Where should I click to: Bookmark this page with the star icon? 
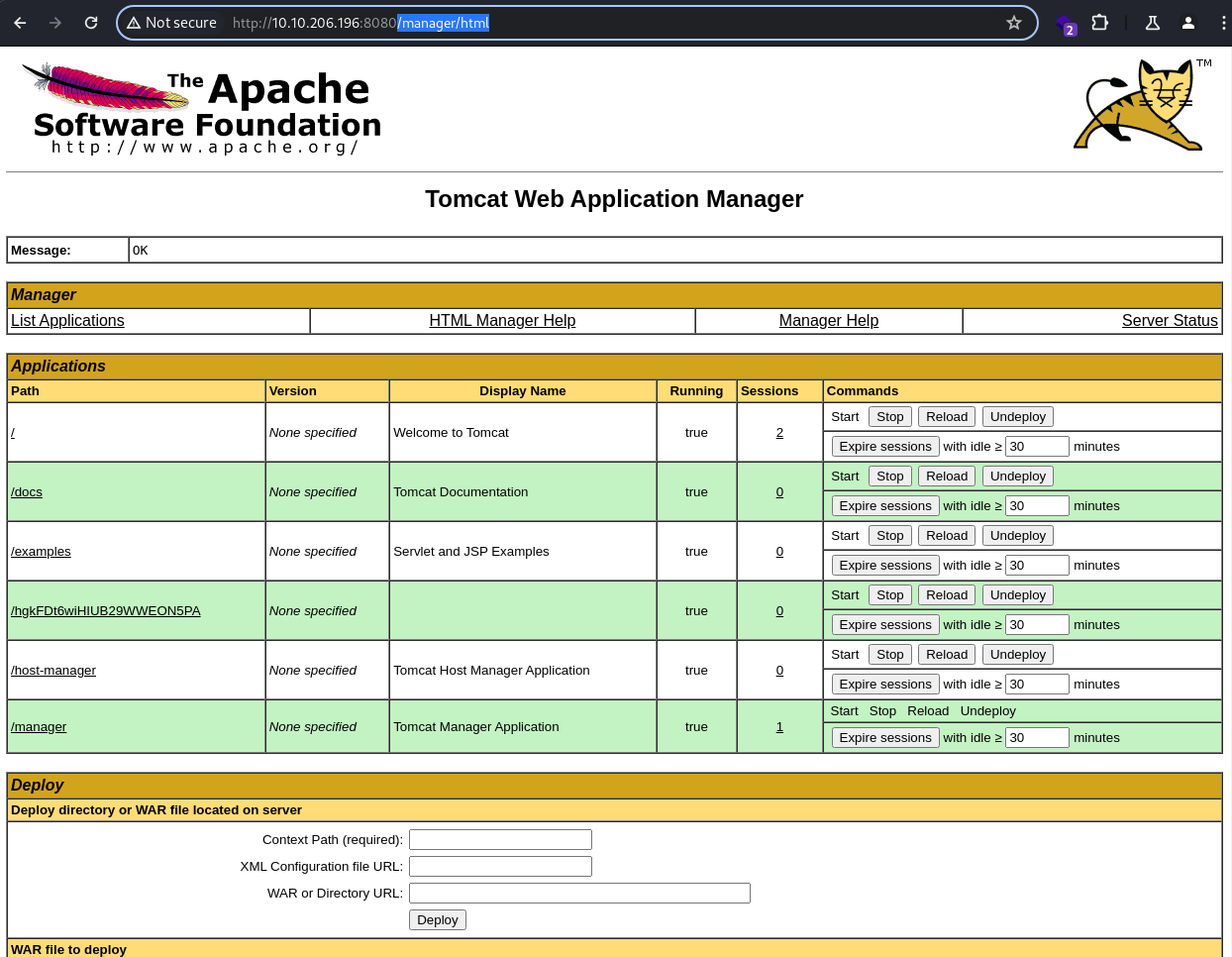click(1014, 23)
